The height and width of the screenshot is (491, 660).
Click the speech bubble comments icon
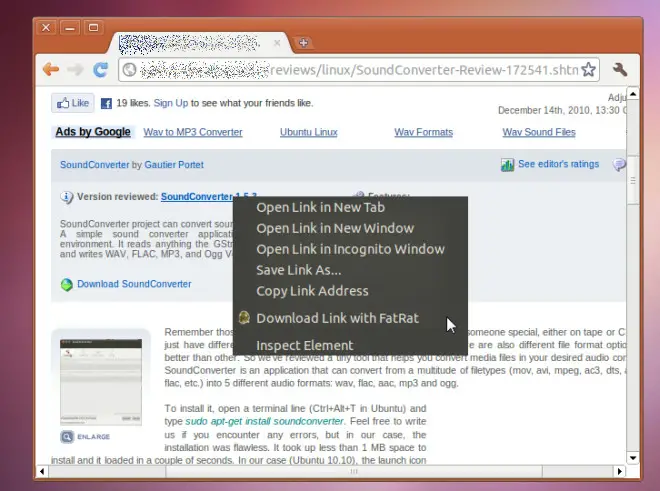tap(619, 165)
